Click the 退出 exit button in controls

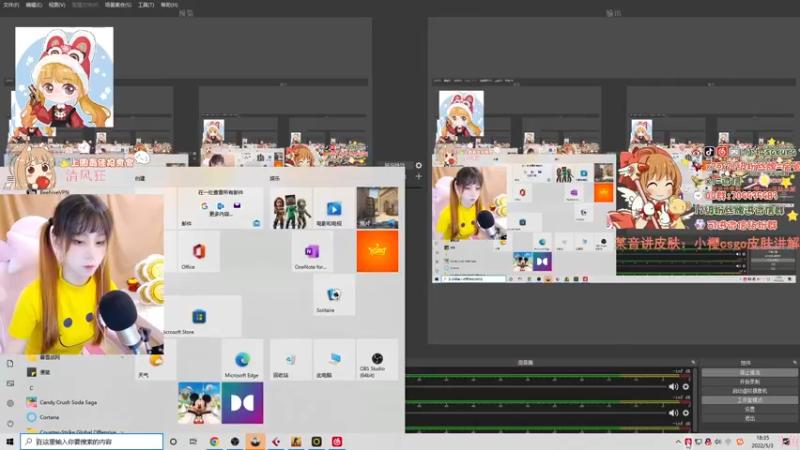point(749,418)
